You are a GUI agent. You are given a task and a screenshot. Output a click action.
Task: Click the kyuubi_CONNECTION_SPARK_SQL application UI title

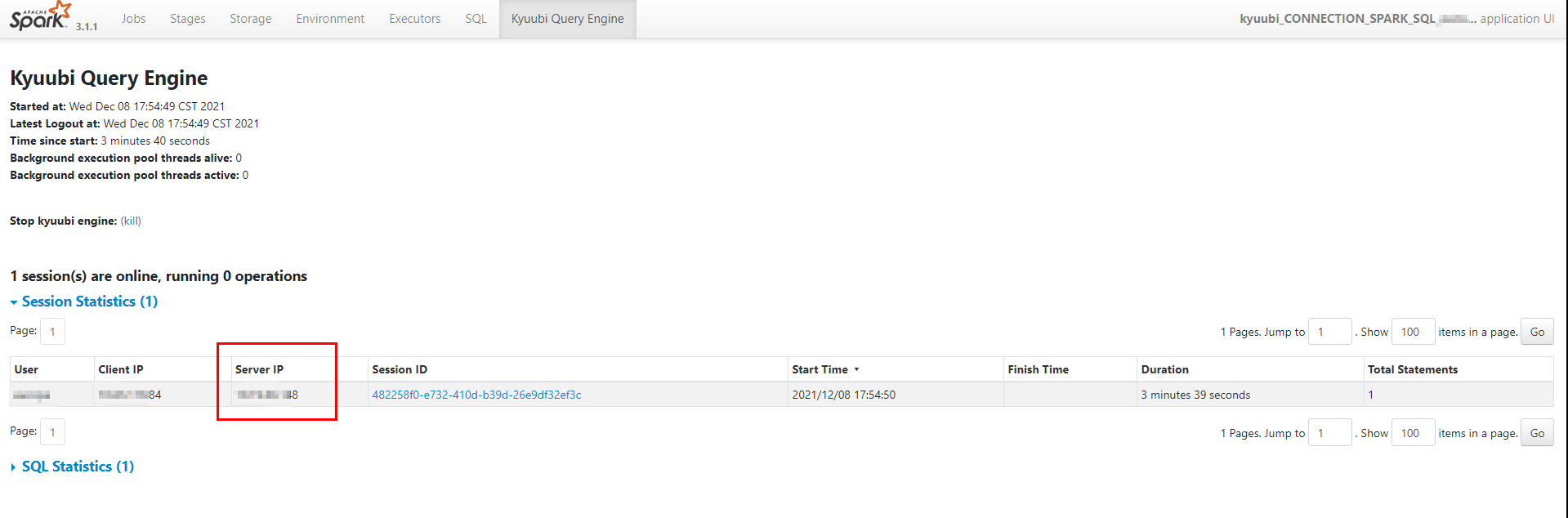coord(1396,19)
